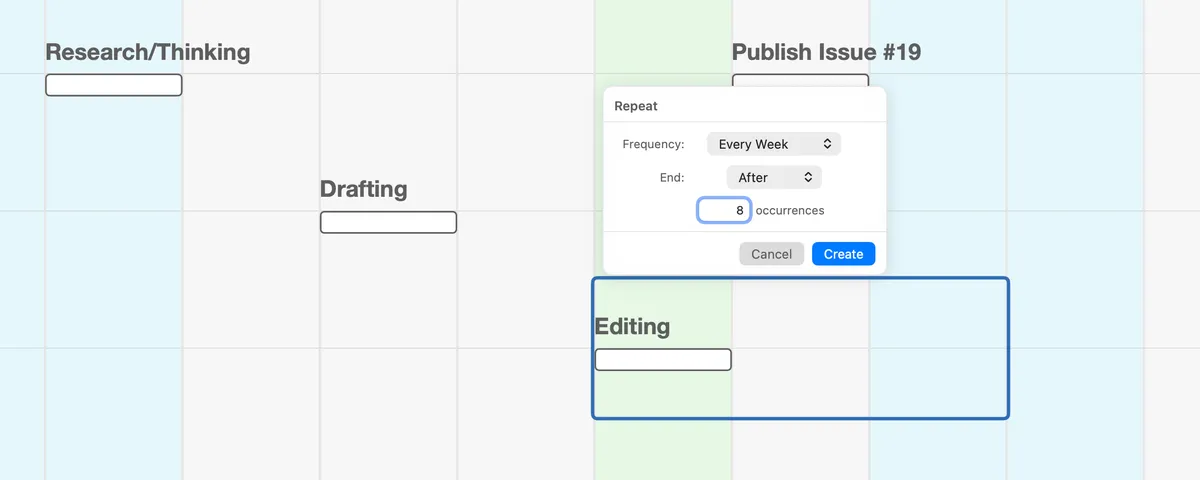
Task: Select the Publish Issue #19 event bar
Action: [800, 80]
